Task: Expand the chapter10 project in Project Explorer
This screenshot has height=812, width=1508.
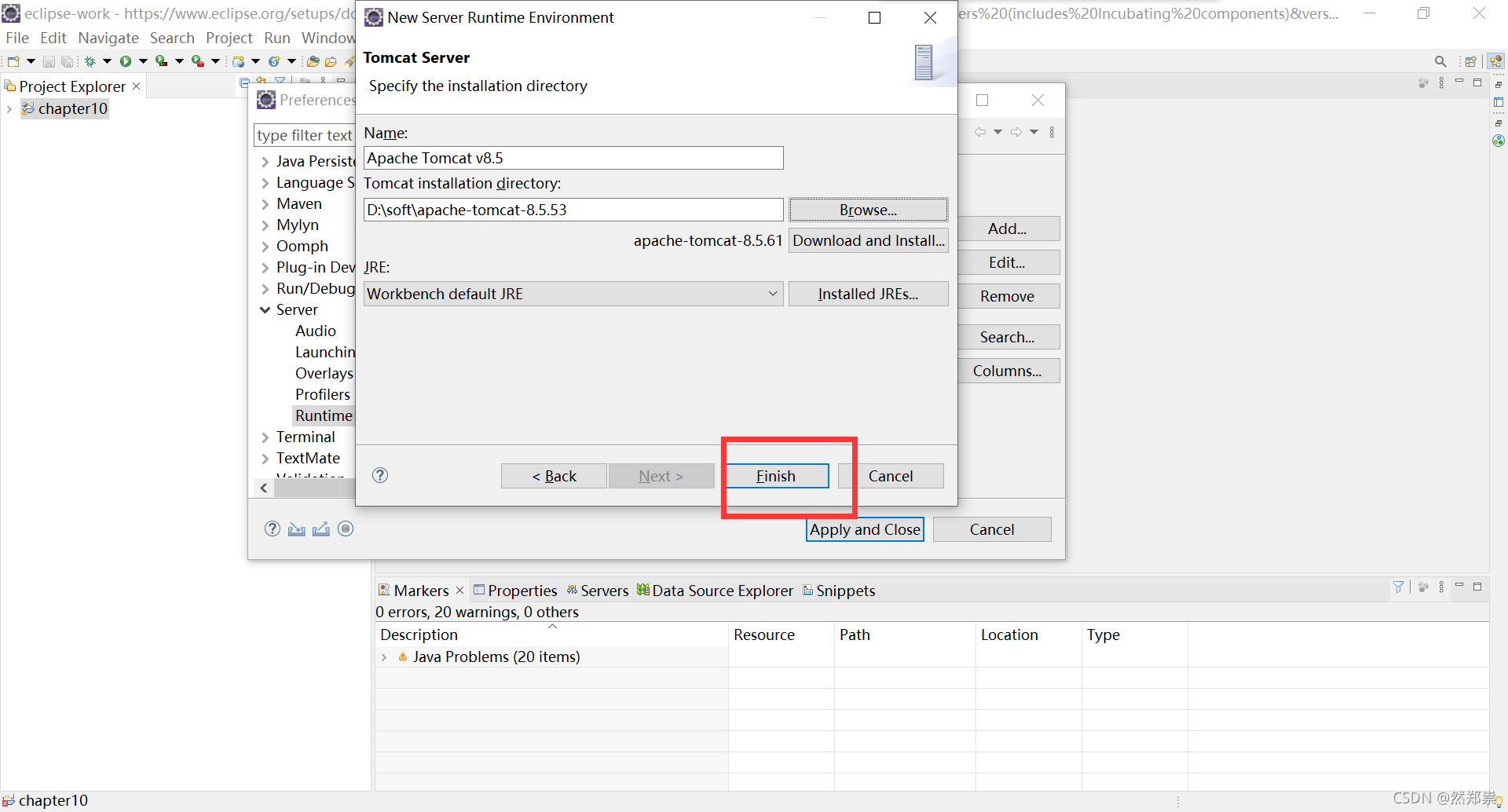Action: click(x=9, y=108)
